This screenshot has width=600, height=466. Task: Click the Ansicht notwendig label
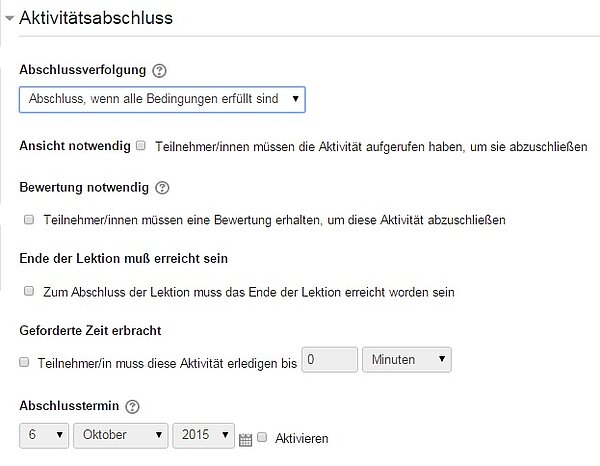[75, 147]
